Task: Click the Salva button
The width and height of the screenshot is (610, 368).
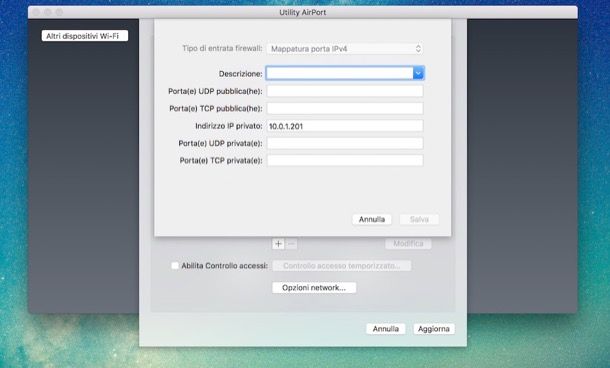Action: point(419,219)
